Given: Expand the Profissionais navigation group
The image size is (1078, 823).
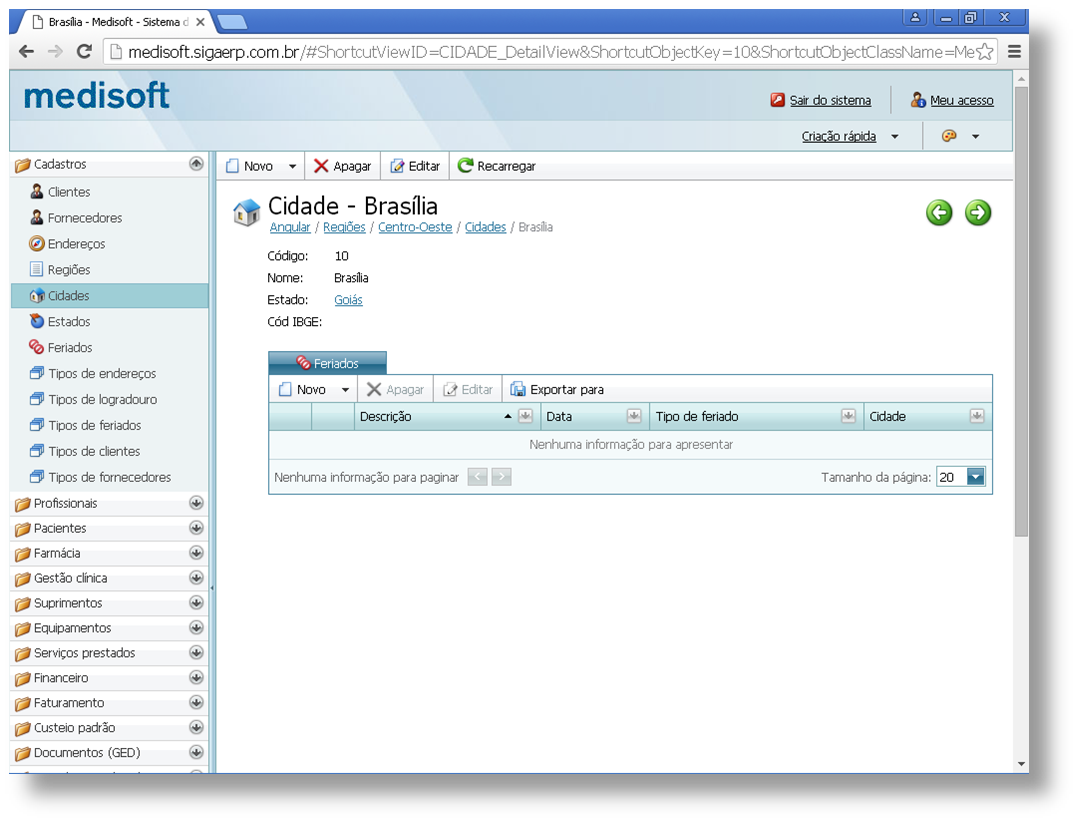Looking at the screenshot, I should coord(196,503).
